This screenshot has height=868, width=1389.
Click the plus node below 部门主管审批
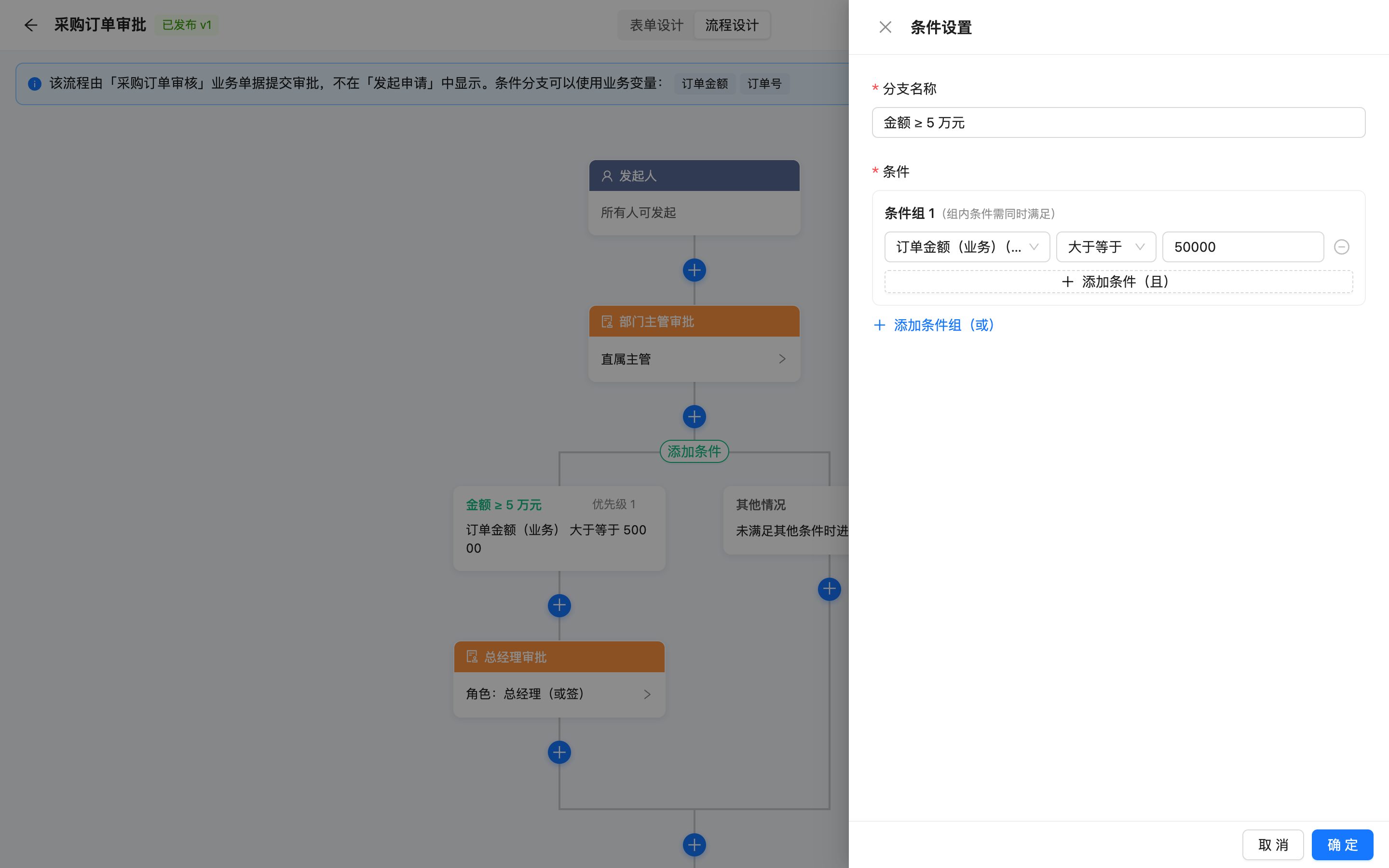[694, 417]
